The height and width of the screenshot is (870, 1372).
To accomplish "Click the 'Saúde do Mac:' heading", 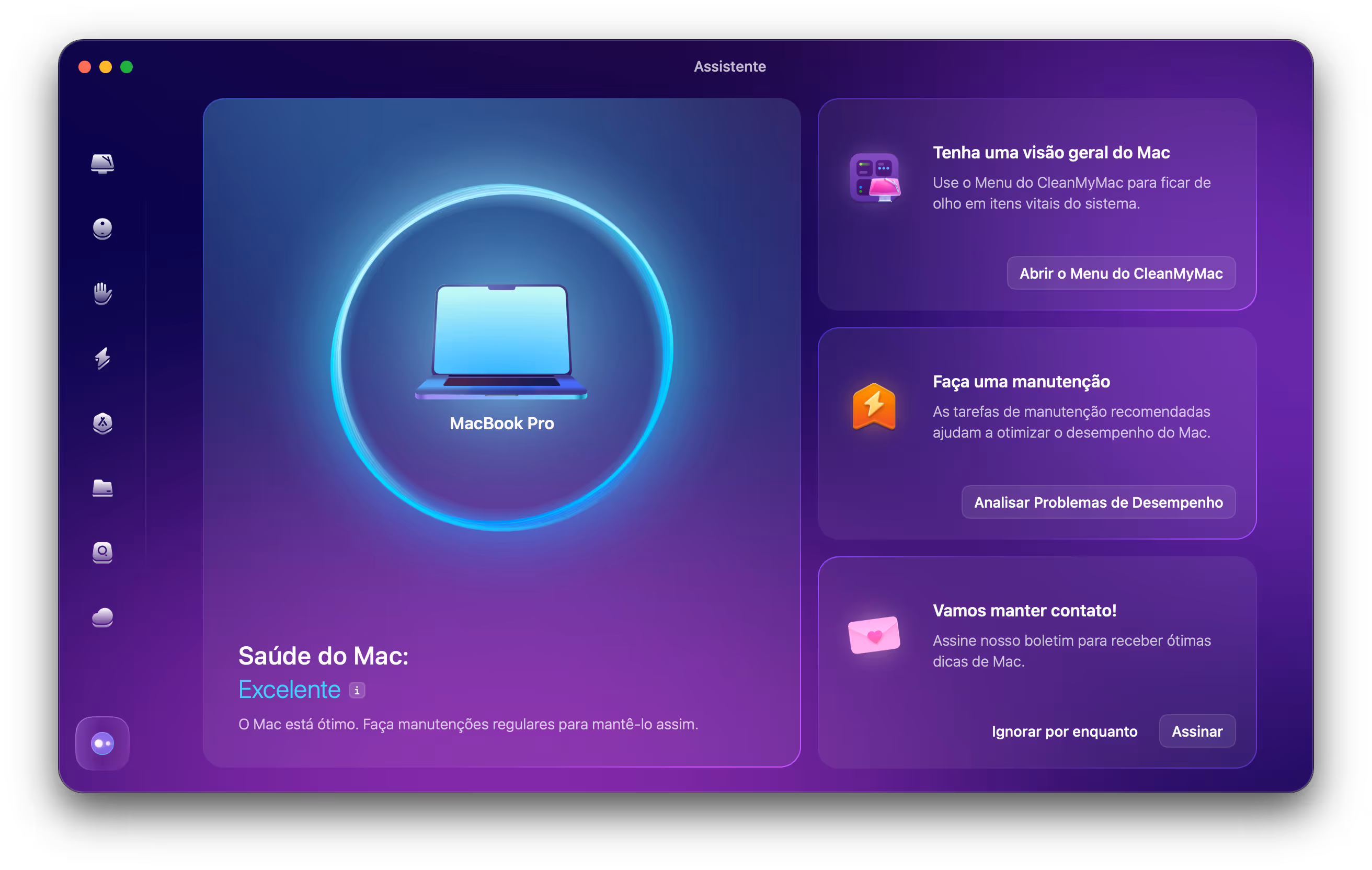I will pos(323,656).
